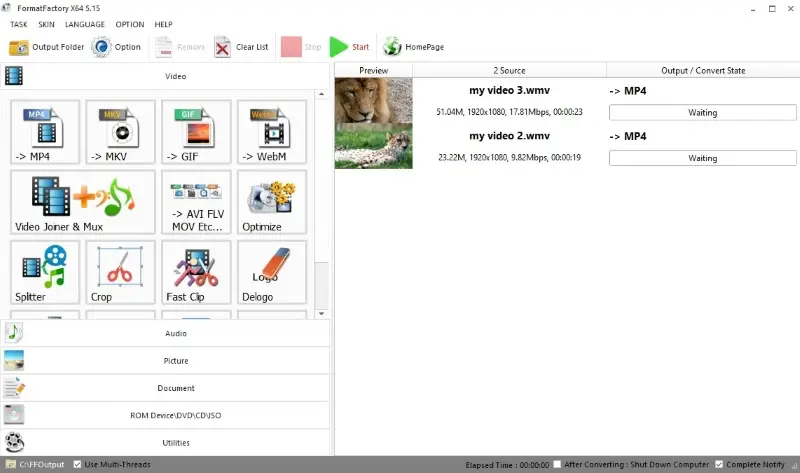This screenshot has width=800, height=473.
Task: Click the 23.22M details of my video 2.wmv
Action: pos(509,157)
